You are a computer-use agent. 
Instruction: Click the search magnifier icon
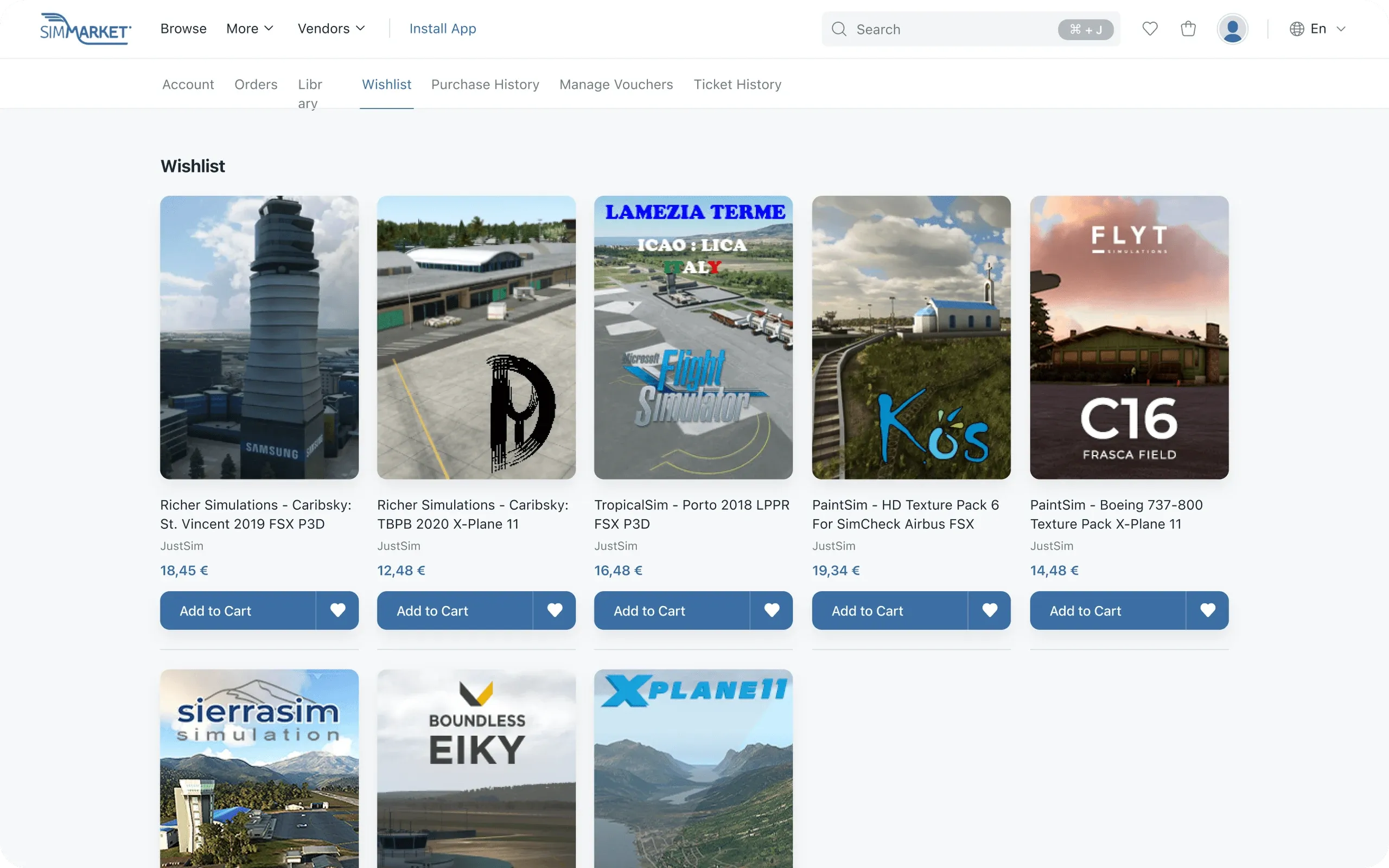[839, 29]
